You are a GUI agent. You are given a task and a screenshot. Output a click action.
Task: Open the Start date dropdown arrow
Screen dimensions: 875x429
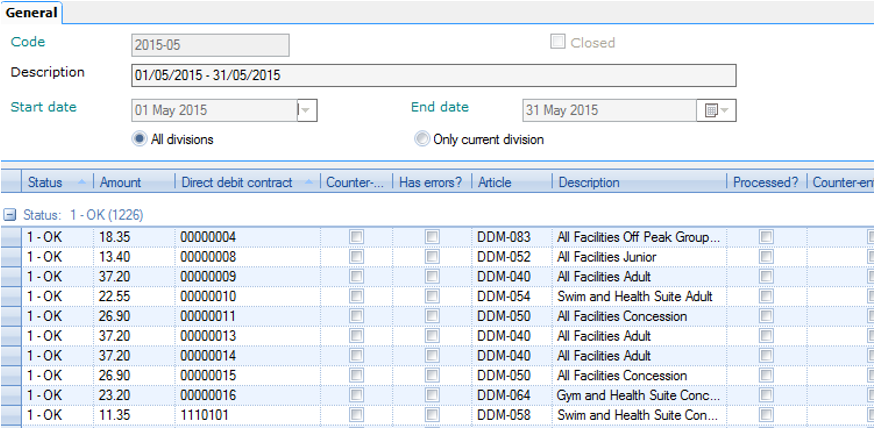(x=306, y=110)
